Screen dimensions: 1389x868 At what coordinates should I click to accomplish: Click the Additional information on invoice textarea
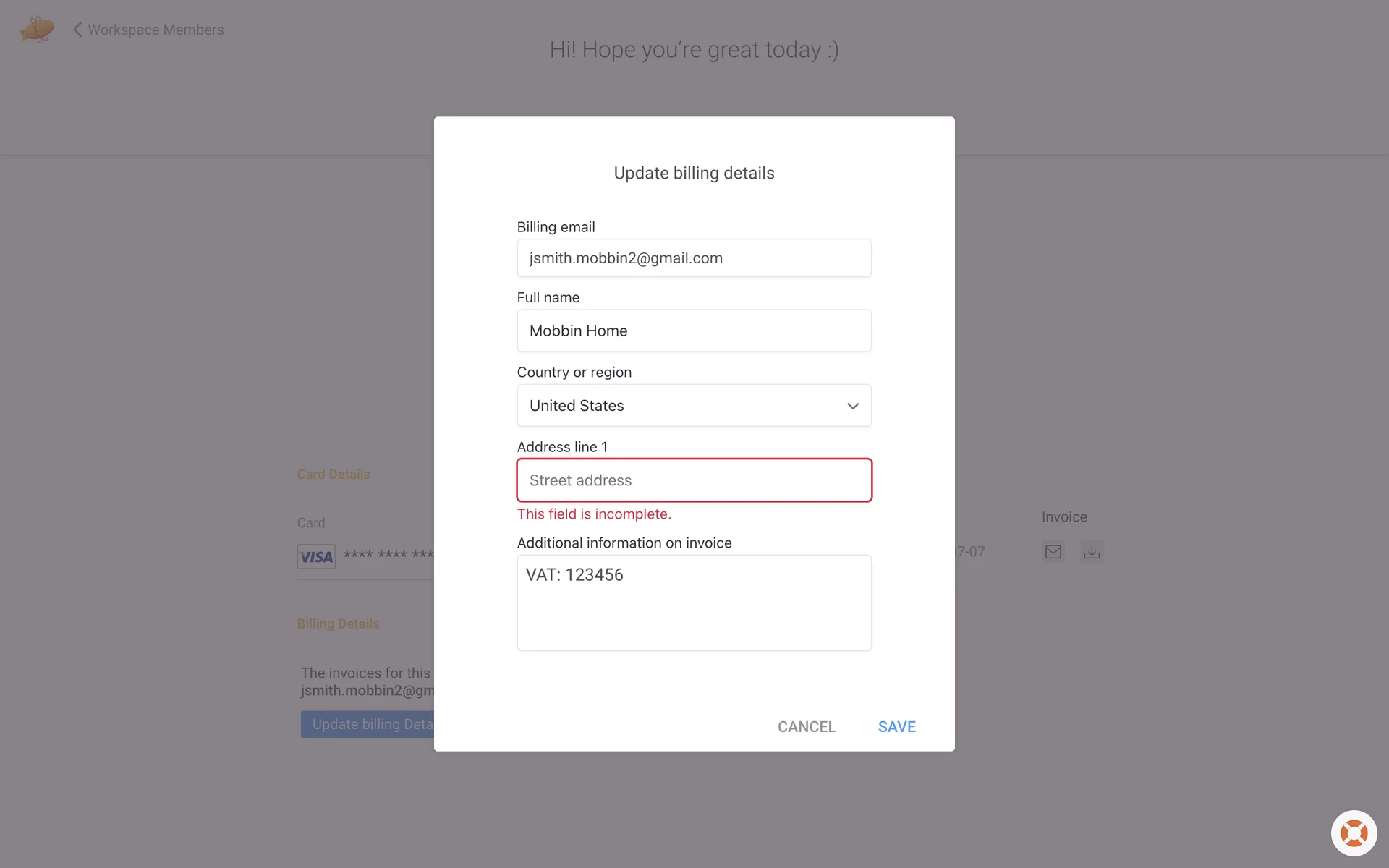[x=694, y=603]
